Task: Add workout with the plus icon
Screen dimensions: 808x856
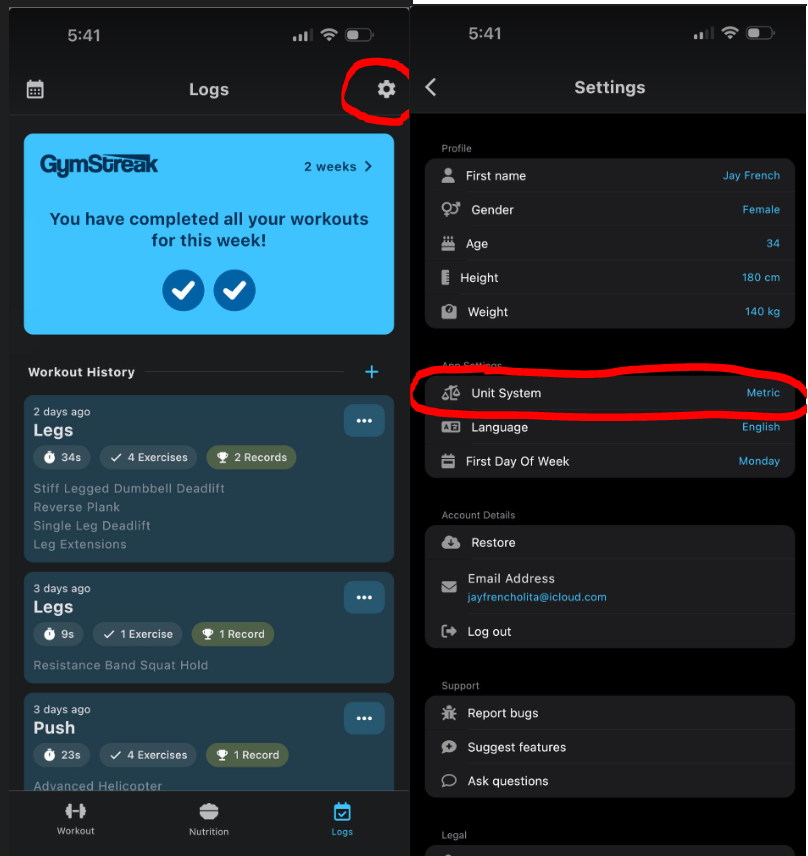Action: (x=371, y=372)
